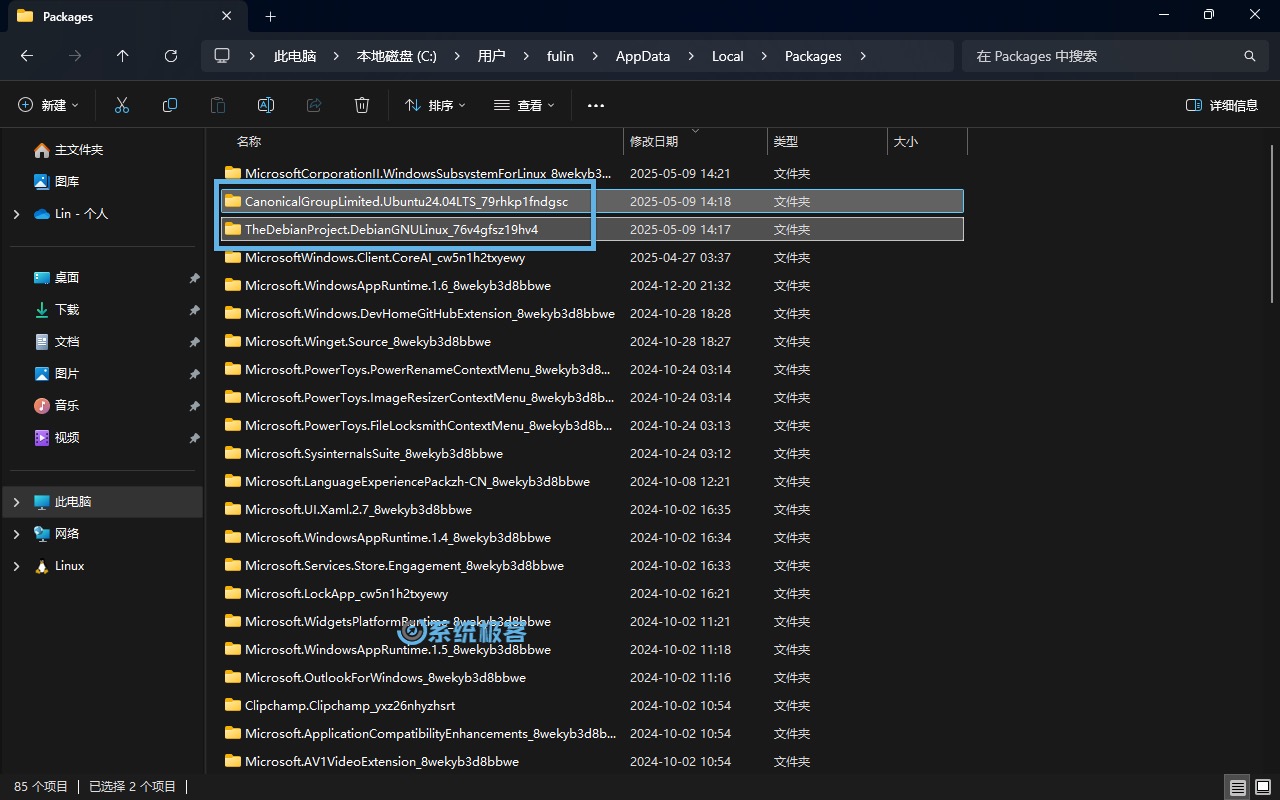Sort by 名称 column header
The image size is (1280, 800).
(x=248, y=142)
